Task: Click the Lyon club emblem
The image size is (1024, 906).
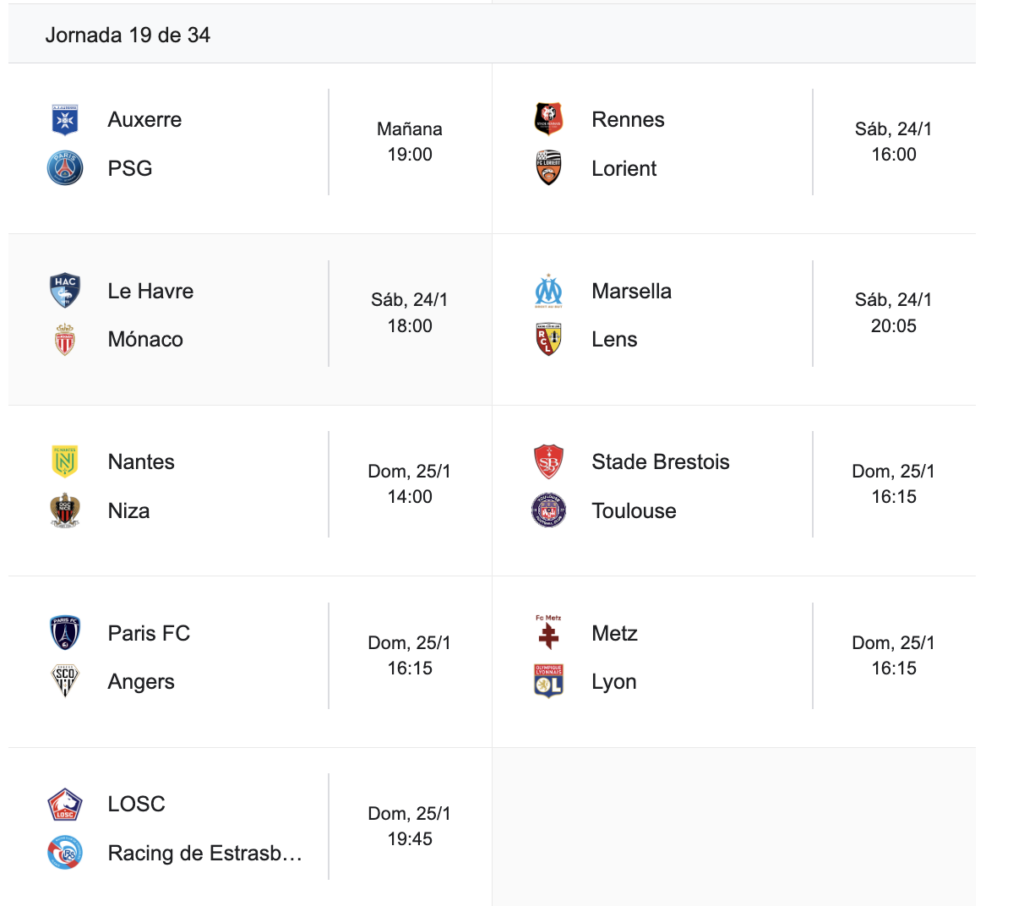Action: pyautogui.click(x=548, y=682)
